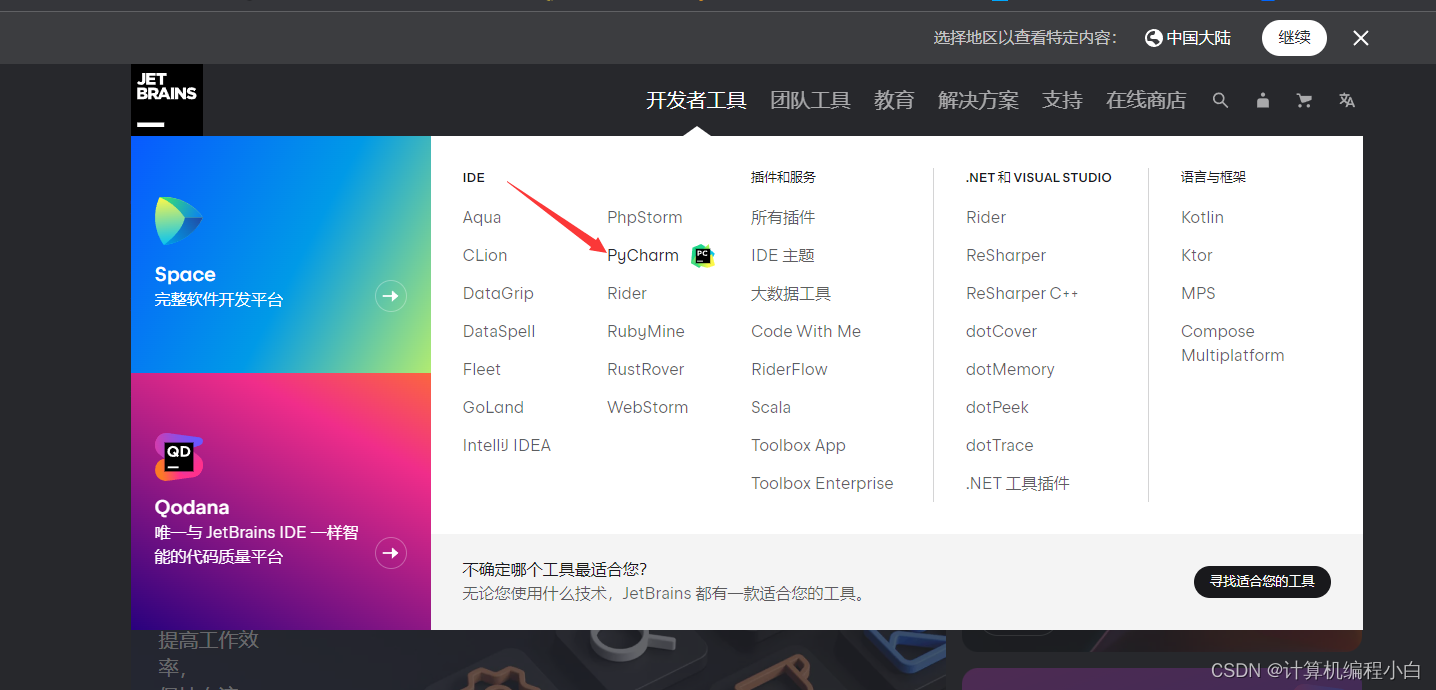Image resolution: width=1436 pixels, height=690 pixels.
Task: Open Toolbox App link
Action: click(798, 445)
